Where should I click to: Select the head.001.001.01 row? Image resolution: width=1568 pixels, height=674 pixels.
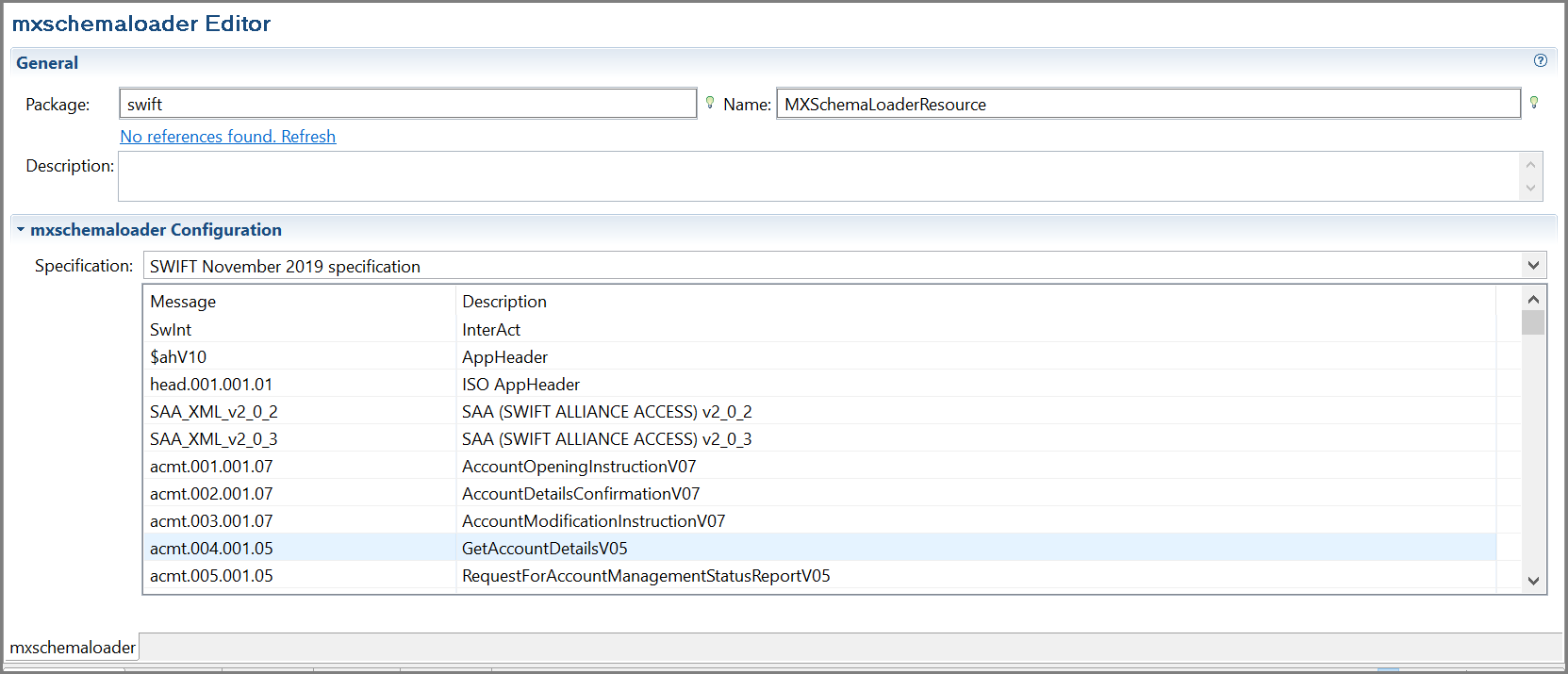click(x=819, y=385)
